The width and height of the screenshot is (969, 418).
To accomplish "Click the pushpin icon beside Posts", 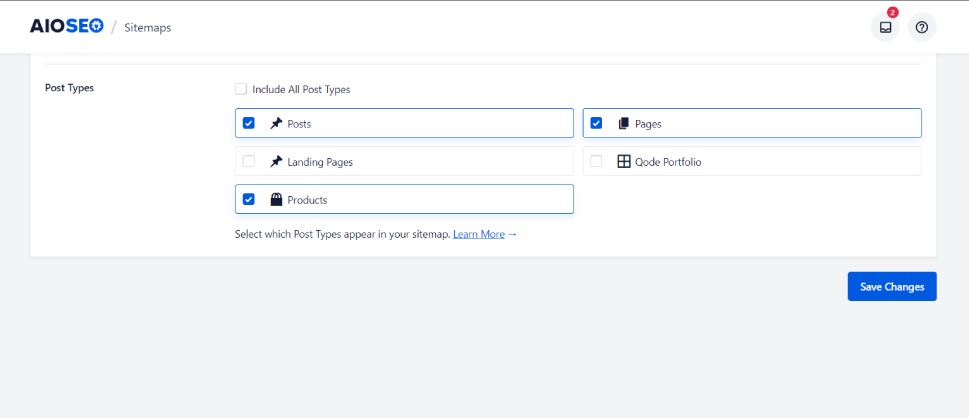I will 276,124.
